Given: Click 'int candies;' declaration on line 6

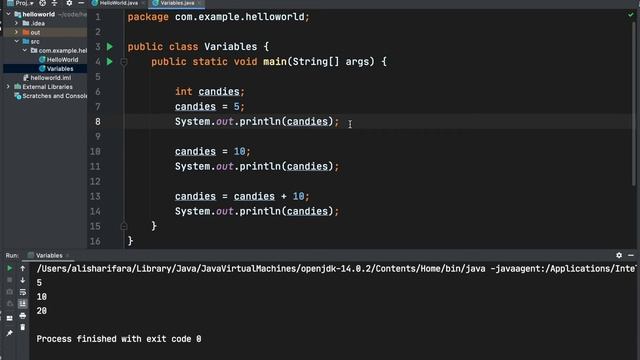Looking at the screenshot, I should point(210,91).
